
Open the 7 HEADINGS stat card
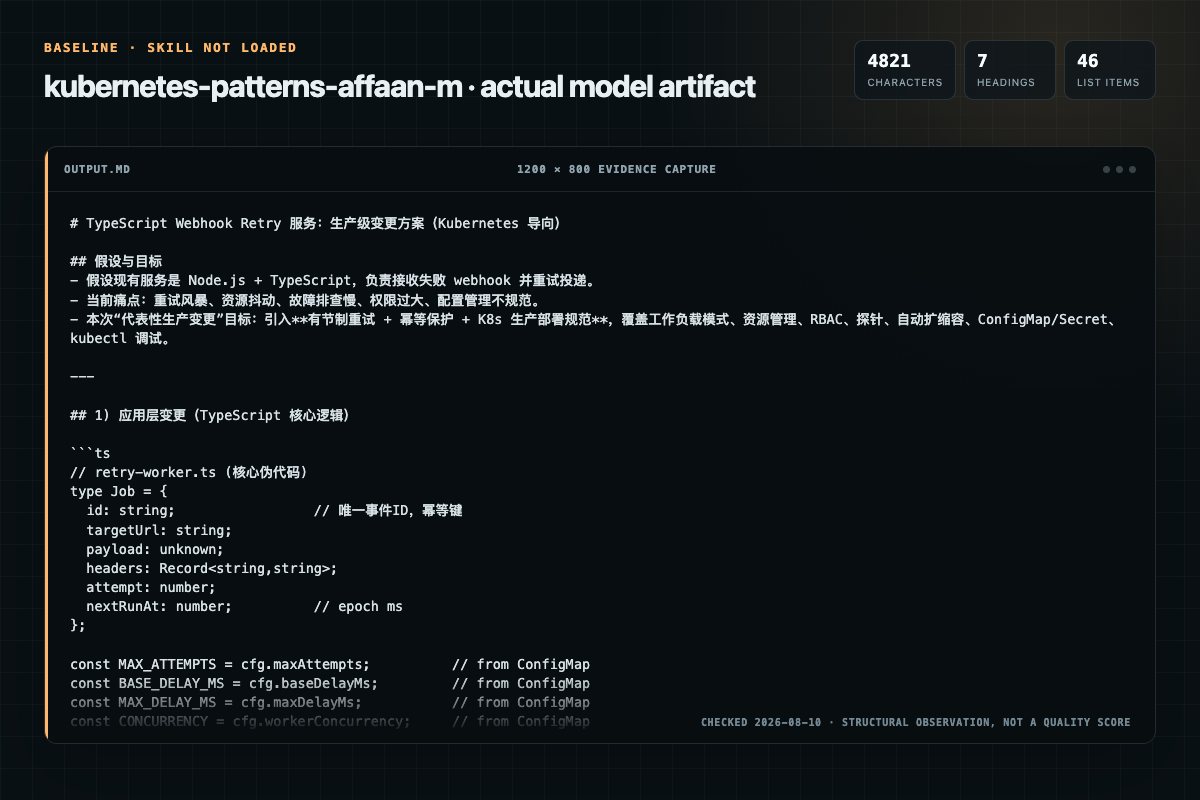click(x=1009, y=70)
